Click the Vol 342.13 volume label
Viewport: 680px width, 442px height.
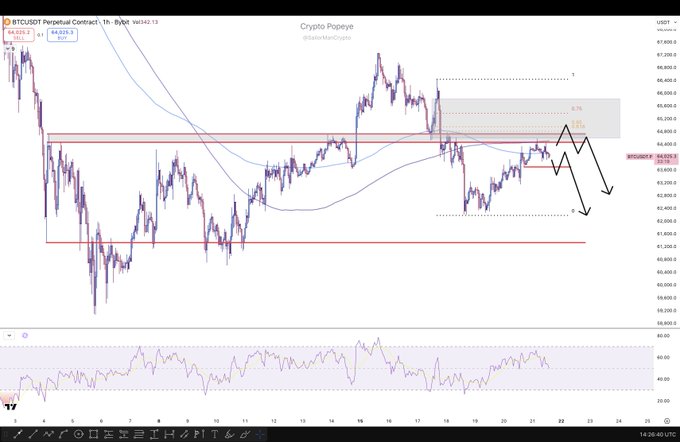click(x=145, y=22)
